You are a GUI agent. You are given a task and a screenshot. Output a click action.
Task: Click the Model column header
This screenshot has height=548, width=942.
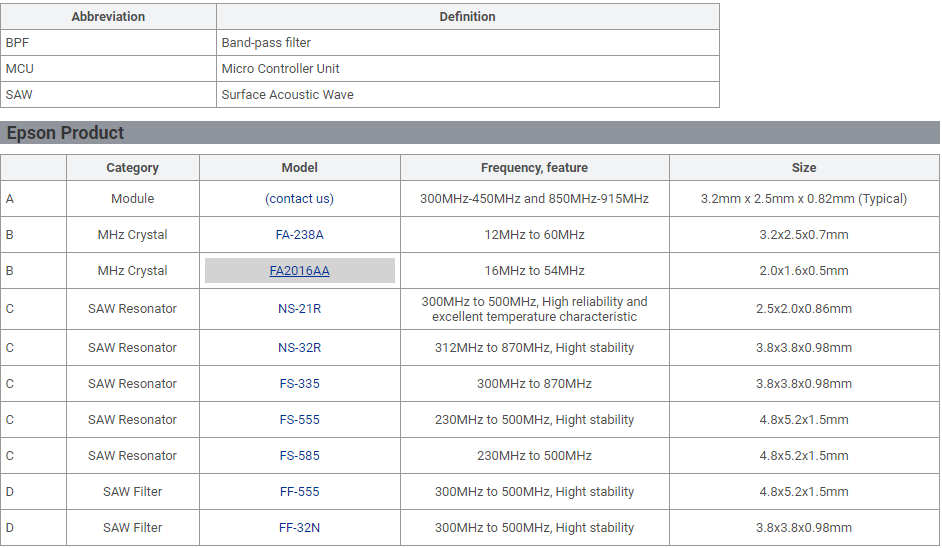tap(299, 168)
